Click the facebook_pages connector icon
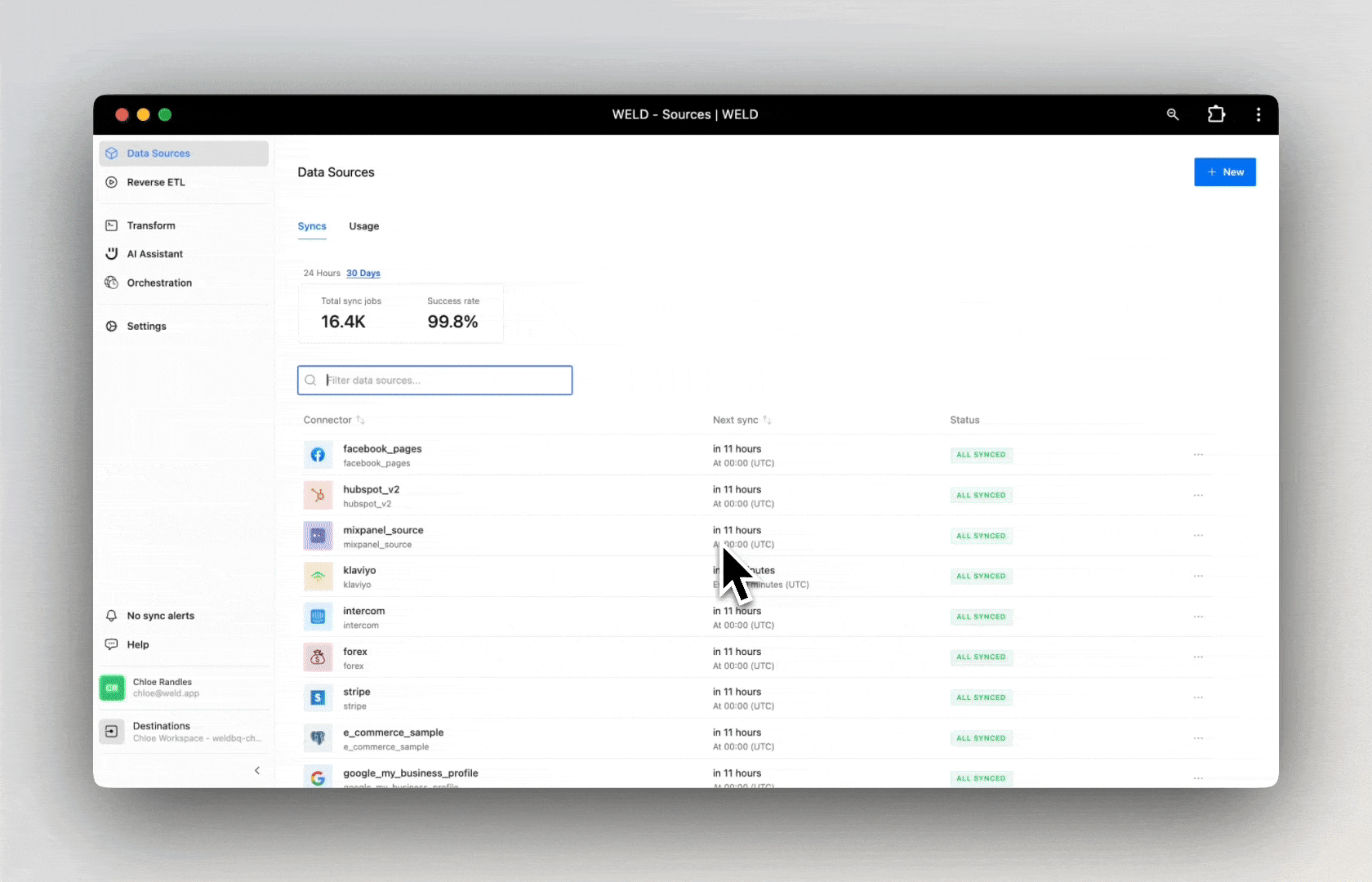This screenshot has height=882, width=1372. (318, 455)
